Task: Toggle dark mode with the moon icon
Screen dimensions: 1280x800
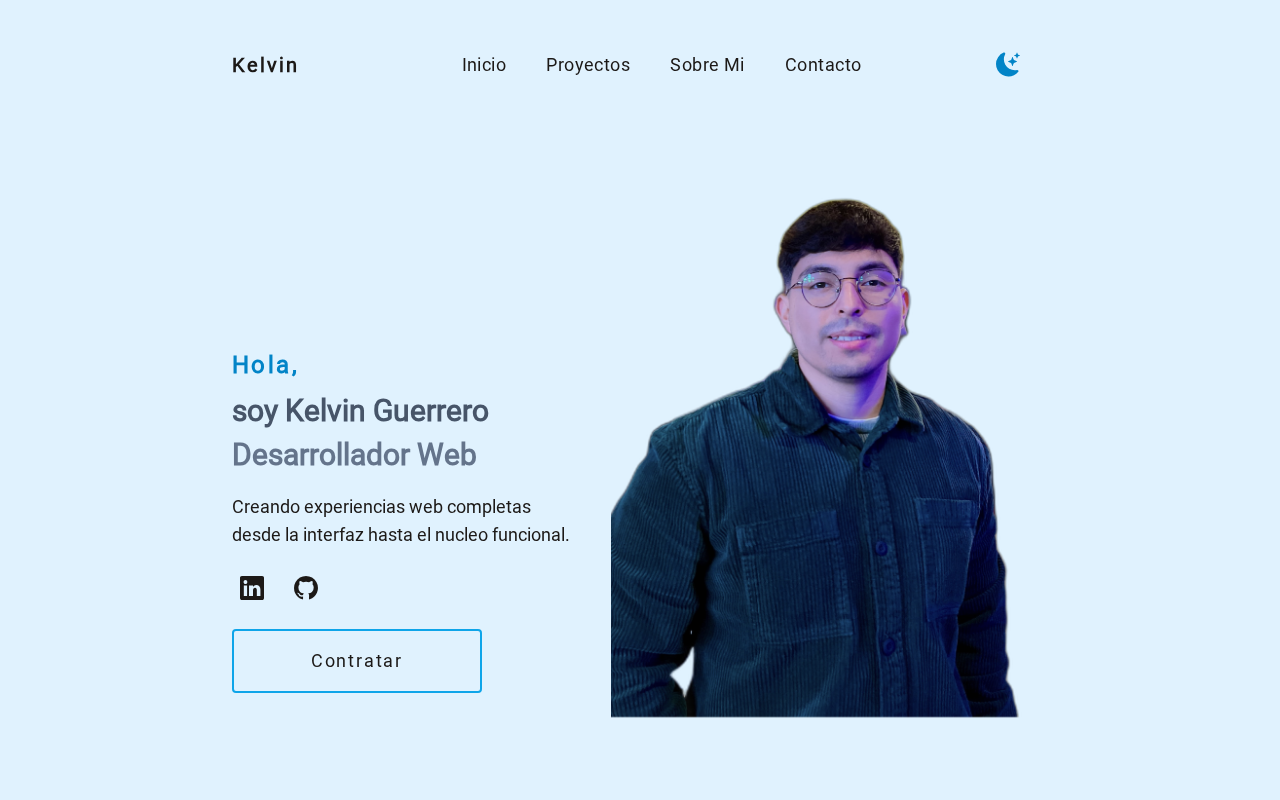Action: point(1008,64)
